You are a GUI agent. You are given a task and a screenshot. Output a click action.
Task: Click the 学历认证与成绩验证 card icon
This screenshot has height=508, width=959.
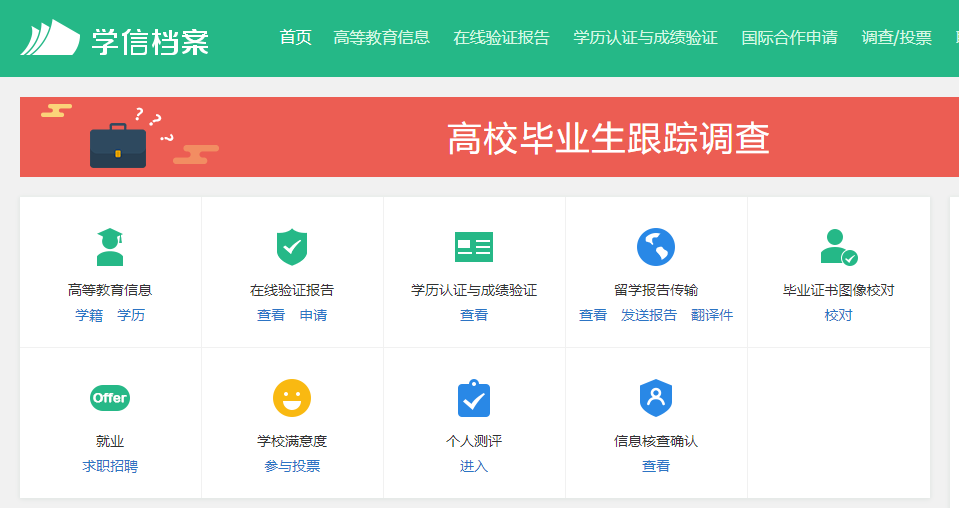pyautogui.click(x=474, y=247)
